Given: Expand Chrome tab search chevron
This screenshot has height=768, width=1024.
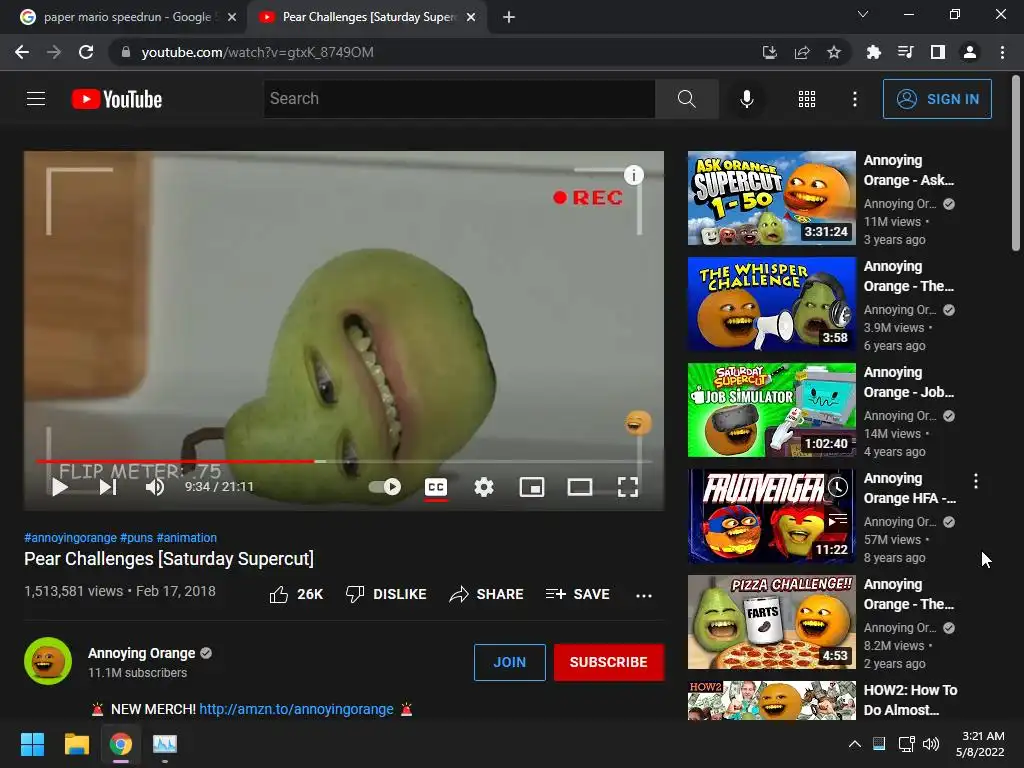Looking at the screenshot, I should [x=863, y=14].
